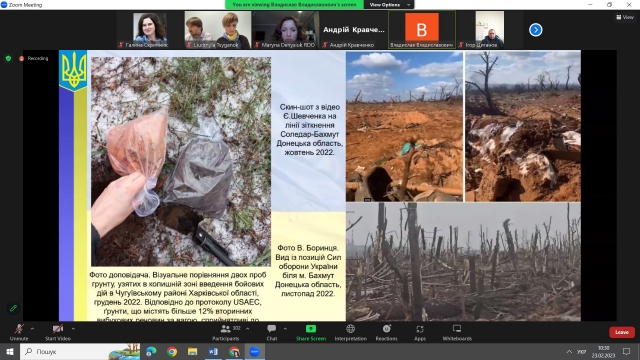Open the View layout button

tap(625, 17)
